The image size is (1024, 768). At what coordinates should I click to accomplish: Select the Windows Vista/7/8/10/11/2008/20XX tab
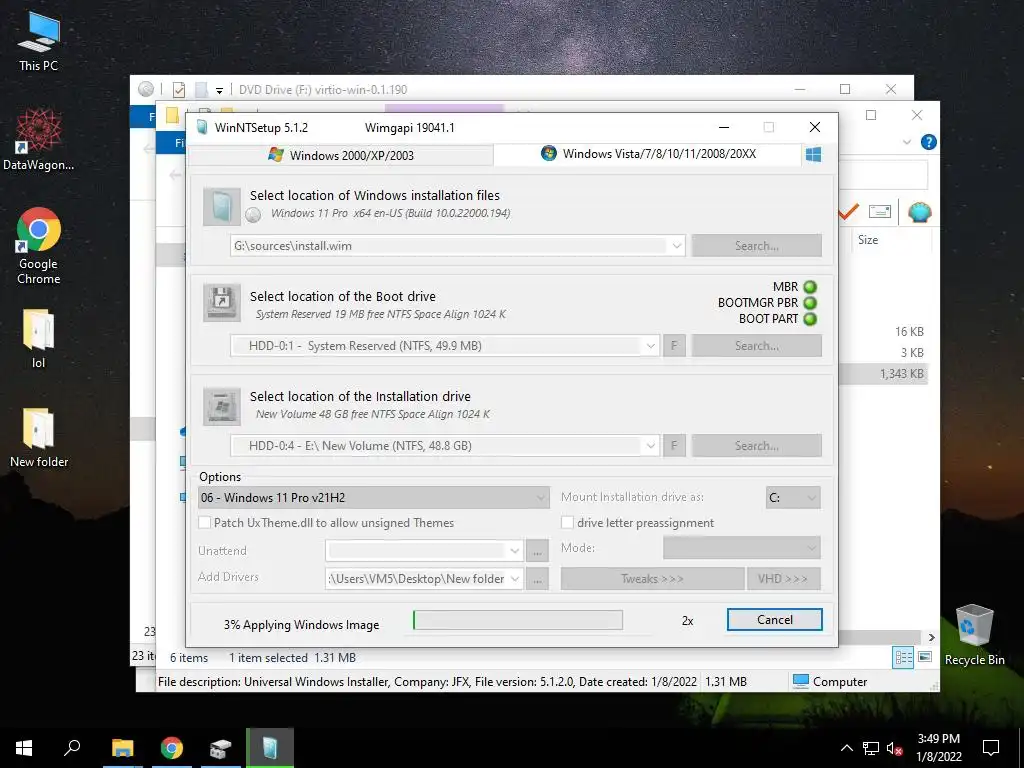click(x=648, y=154)
